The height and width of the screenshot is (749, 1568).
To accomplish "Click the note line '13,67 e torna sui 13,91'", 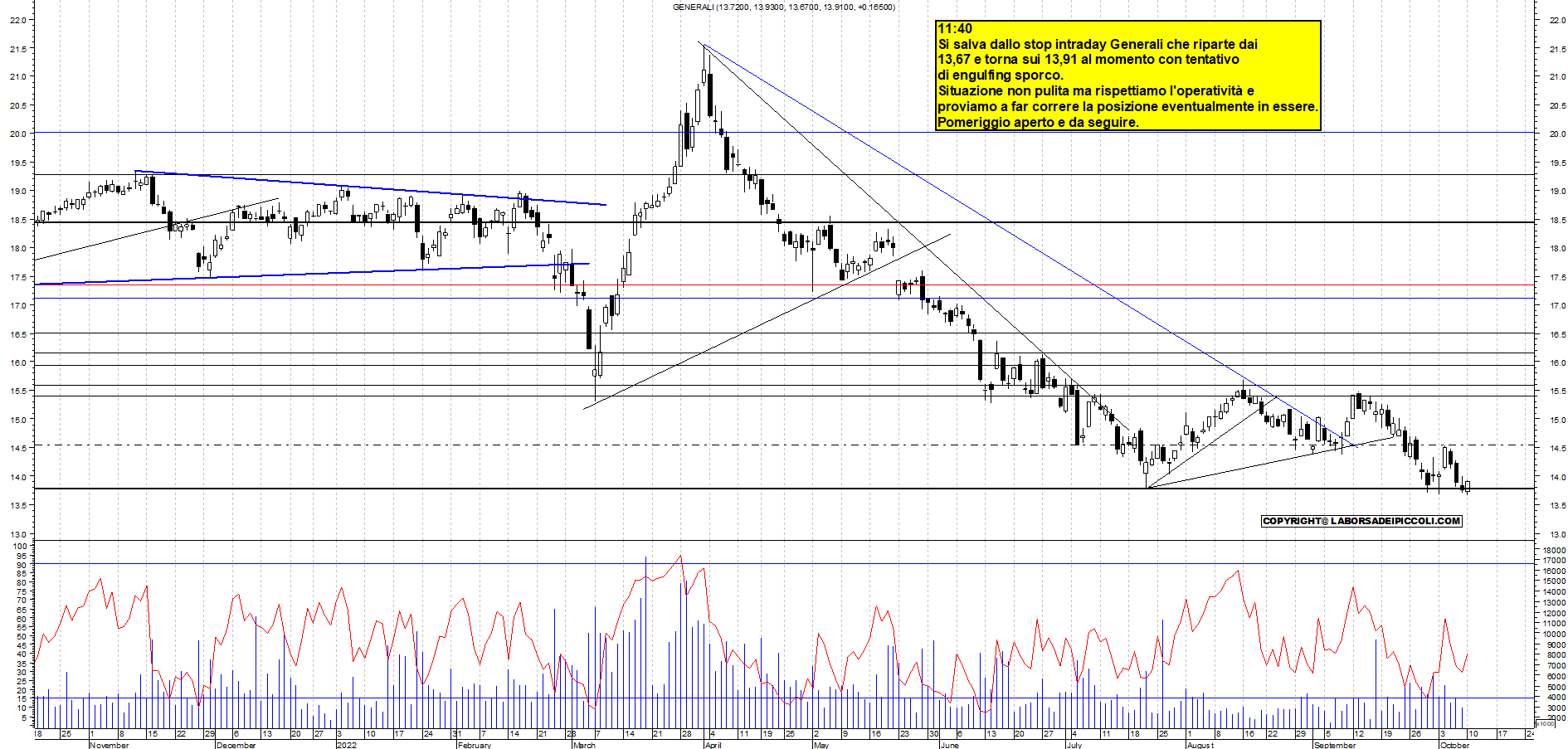I will point(1088,60).
